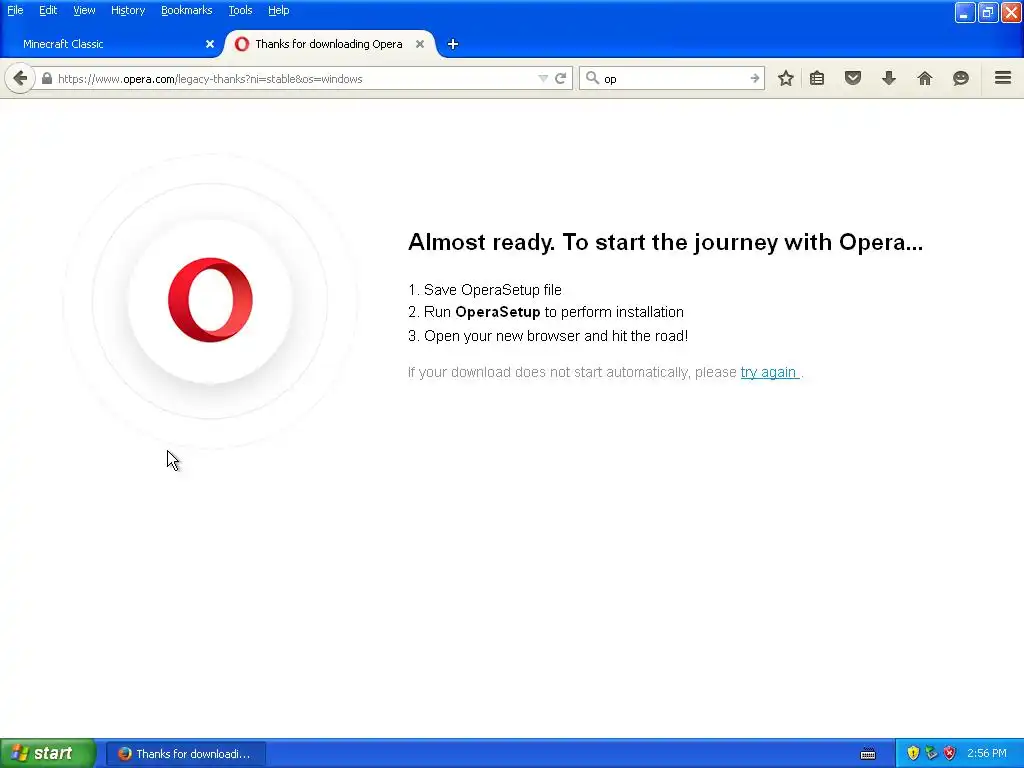Open the hamburger menu
The width and height of the screenshot is (1024, 768).
1003,78
